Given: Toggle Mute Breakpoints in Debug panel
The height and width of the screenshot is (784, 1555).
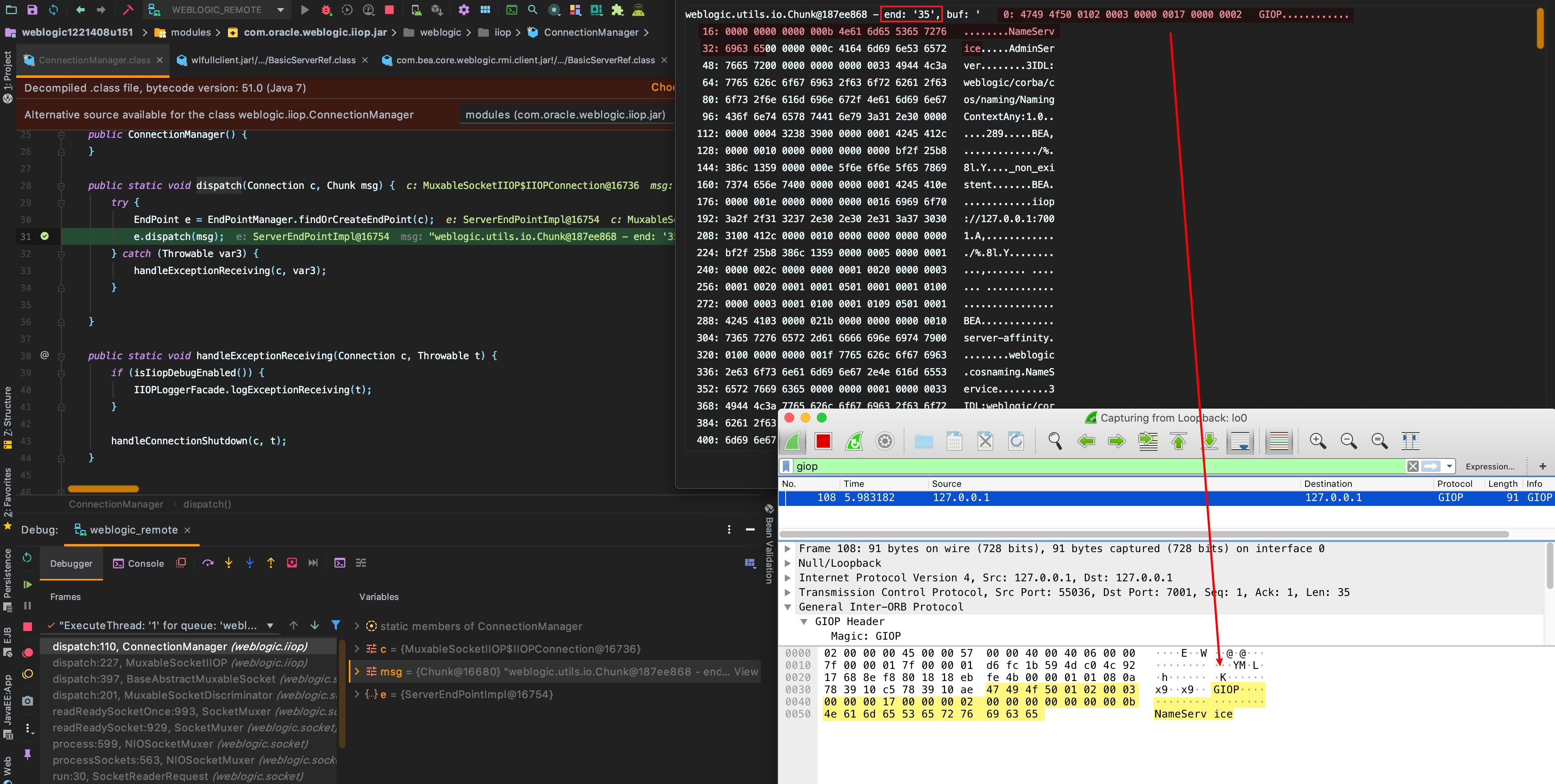Looking at the screenshot, I should pyautogui.click(x=27, y=674).
